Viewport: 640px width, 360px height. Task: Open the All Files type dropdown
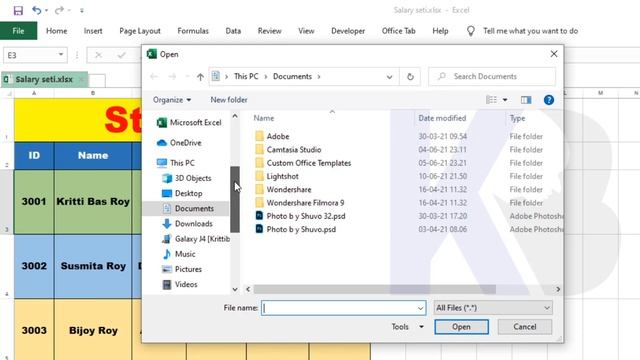tap(493, 308)
